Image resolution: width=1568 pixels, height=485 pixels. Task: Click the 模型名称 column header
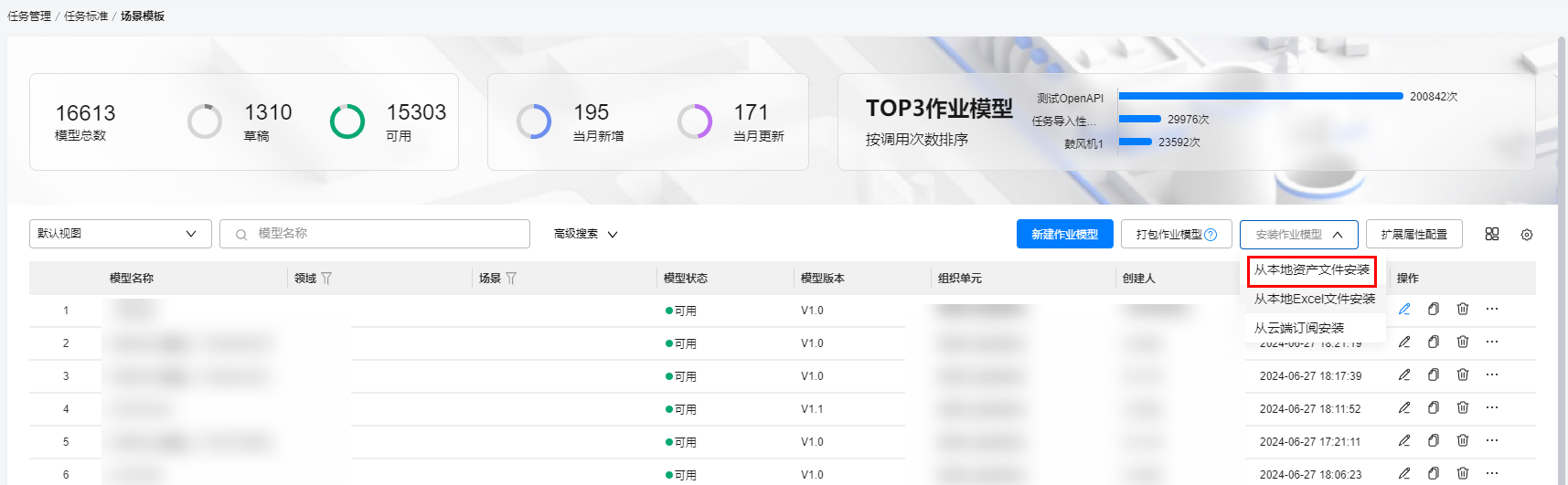coord(132,279)
